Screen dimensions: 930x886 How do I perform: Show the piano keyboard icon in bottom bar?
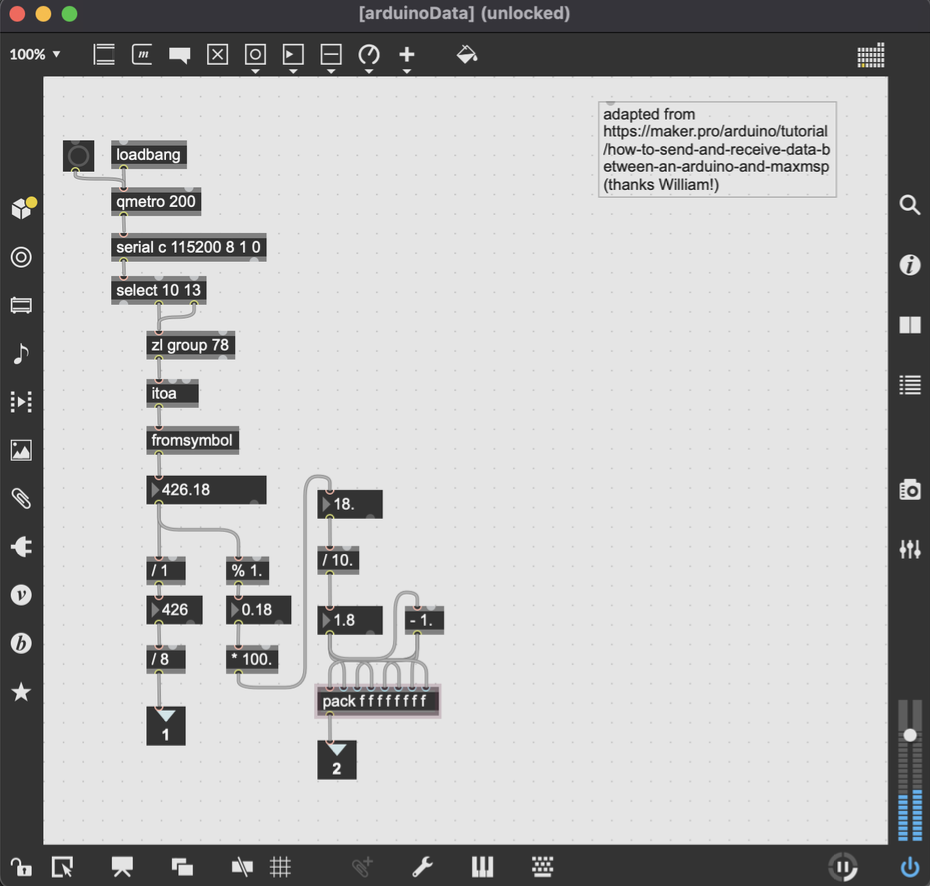coord(482,868)
